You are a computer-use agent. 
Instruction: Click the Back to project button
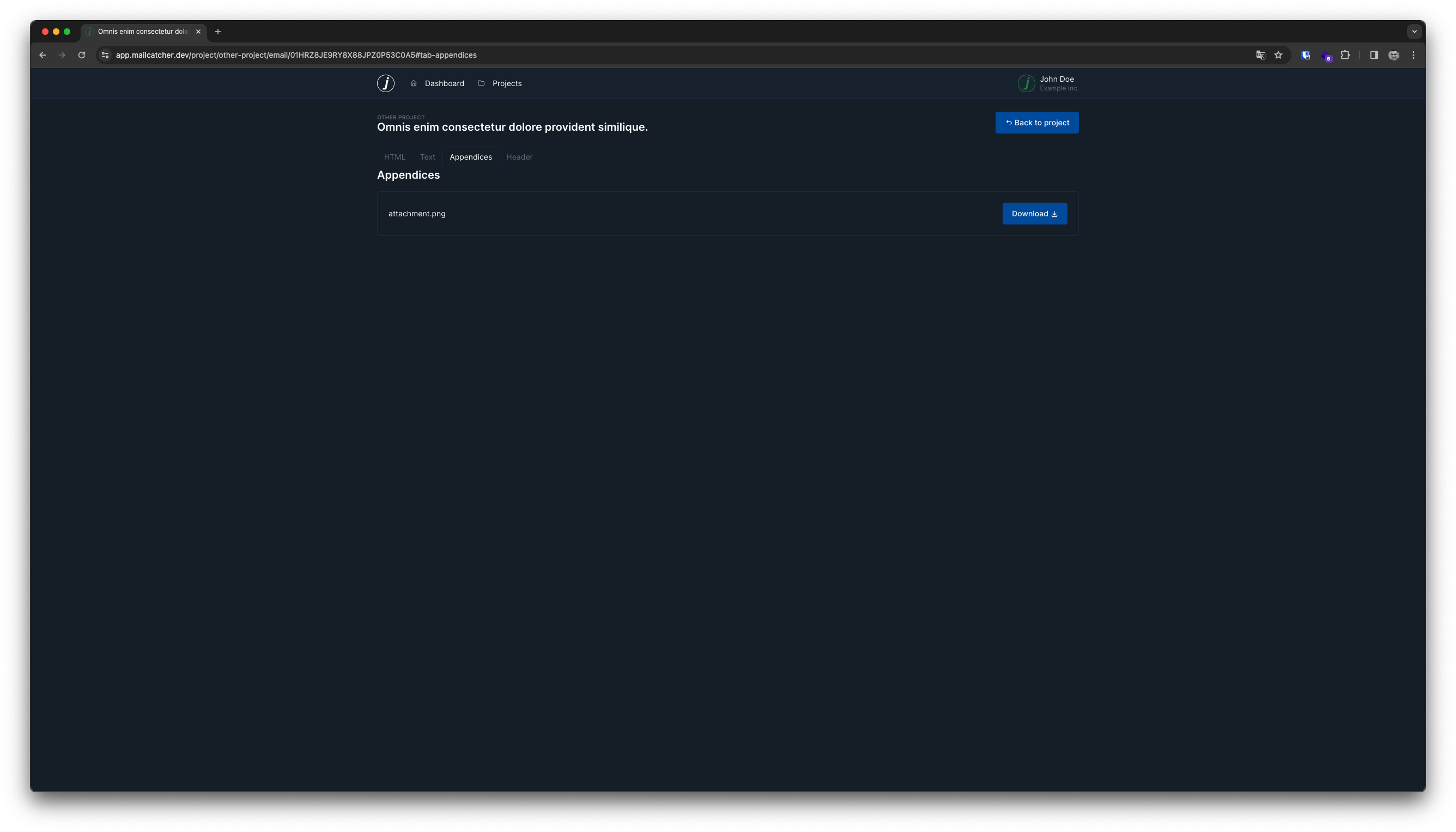pyautogui.click(x=1036, y=123)
